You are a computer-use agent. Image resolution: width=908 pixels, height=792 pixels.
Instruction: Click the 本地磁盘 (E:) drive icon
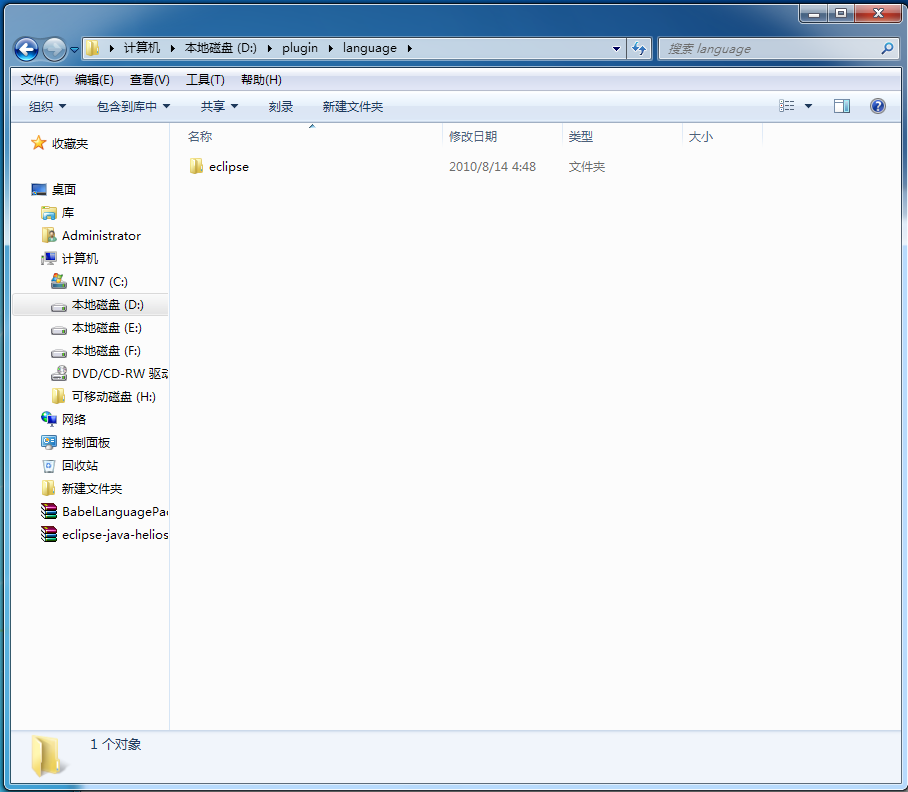coord(58,329)
